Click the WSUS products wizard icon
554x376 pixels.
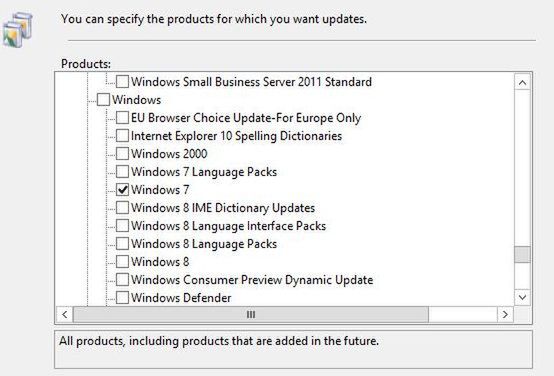click(18, 30)
